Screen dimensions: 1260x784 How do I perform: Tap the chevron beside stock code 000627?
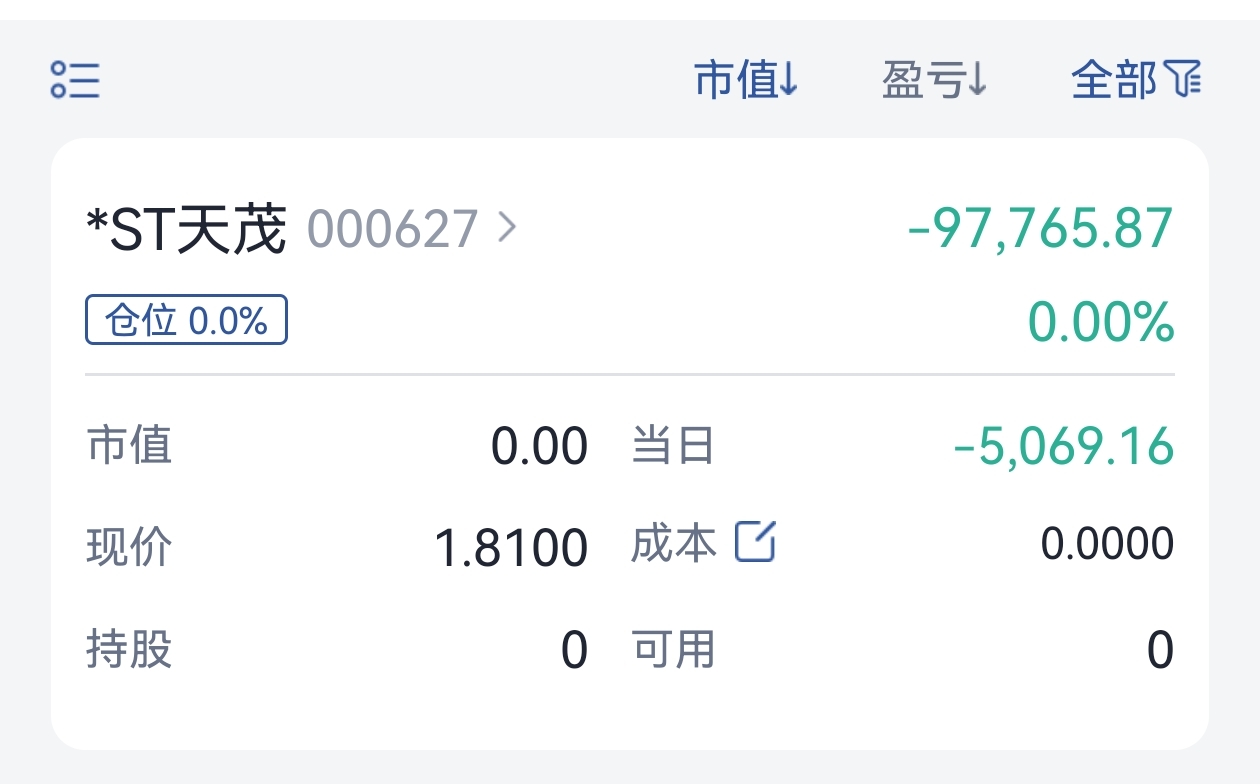point(507,229)
